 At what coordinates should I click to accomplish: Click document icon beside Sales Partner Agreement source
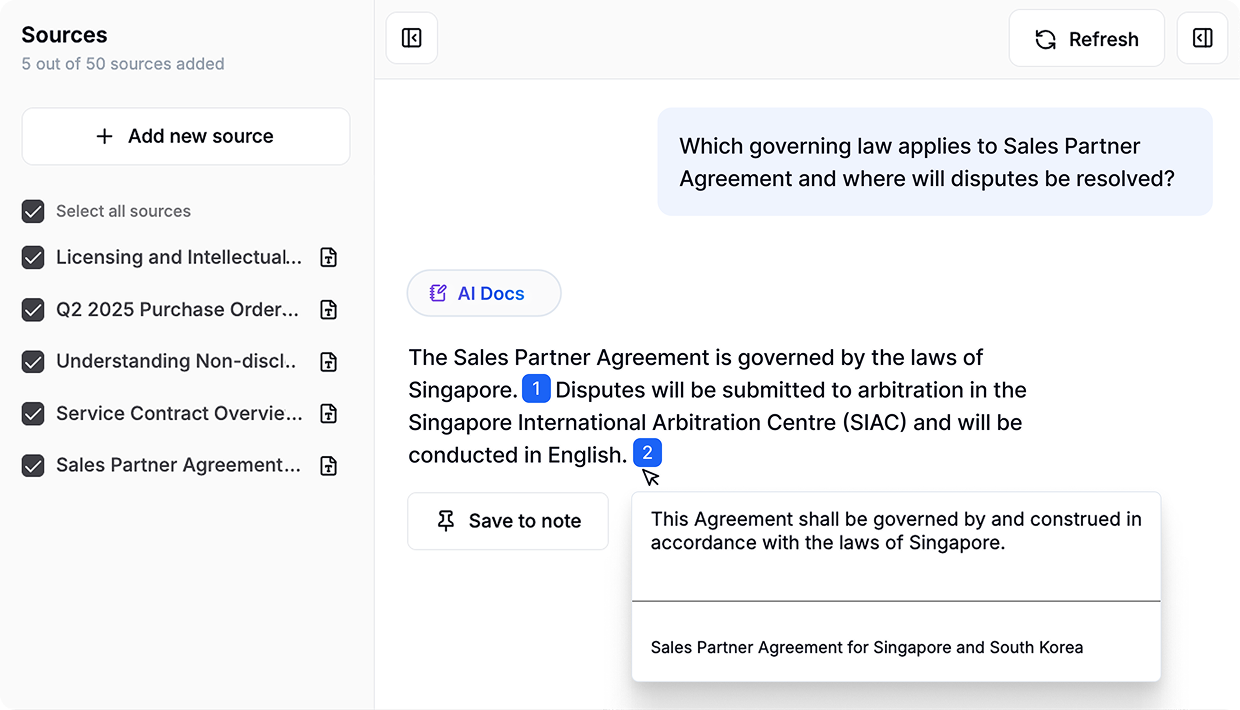(x=328, y=466)
